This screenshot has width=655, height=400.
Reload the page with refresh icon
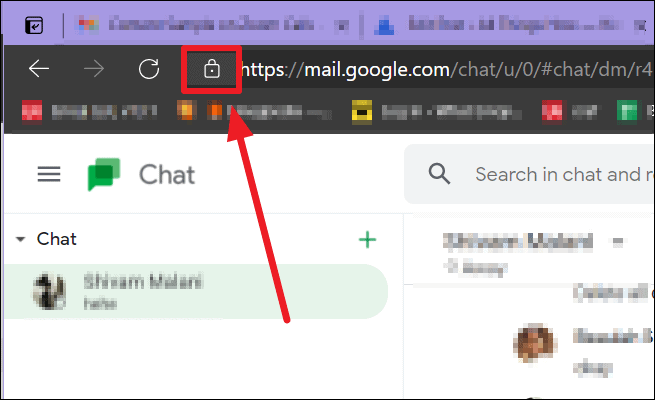tap(149, 69)
